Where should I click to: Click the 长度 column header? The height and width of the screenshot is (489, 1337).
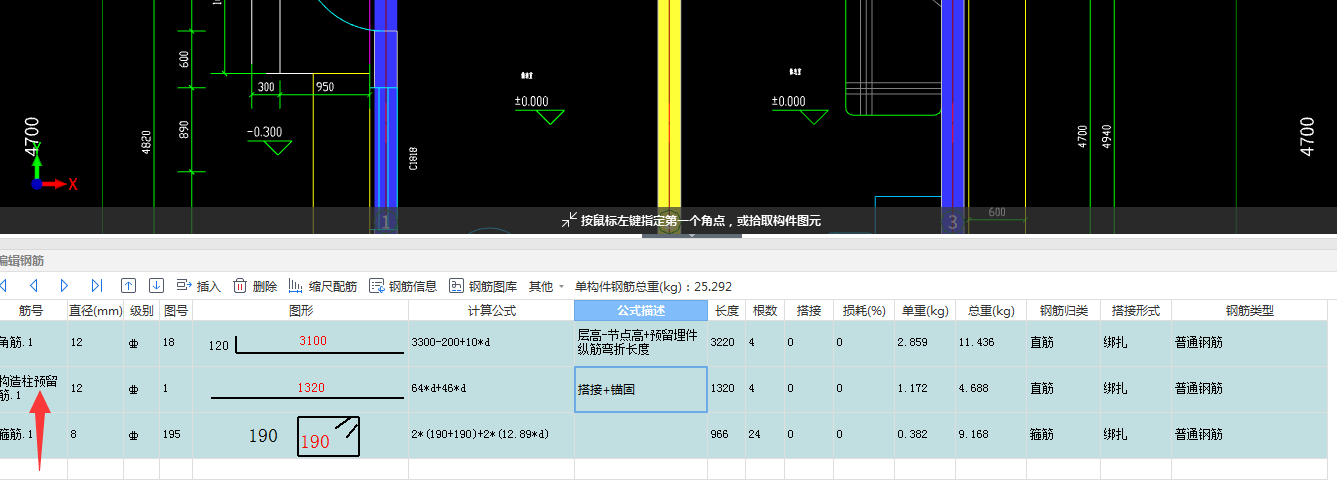click(x=727, y=311)
